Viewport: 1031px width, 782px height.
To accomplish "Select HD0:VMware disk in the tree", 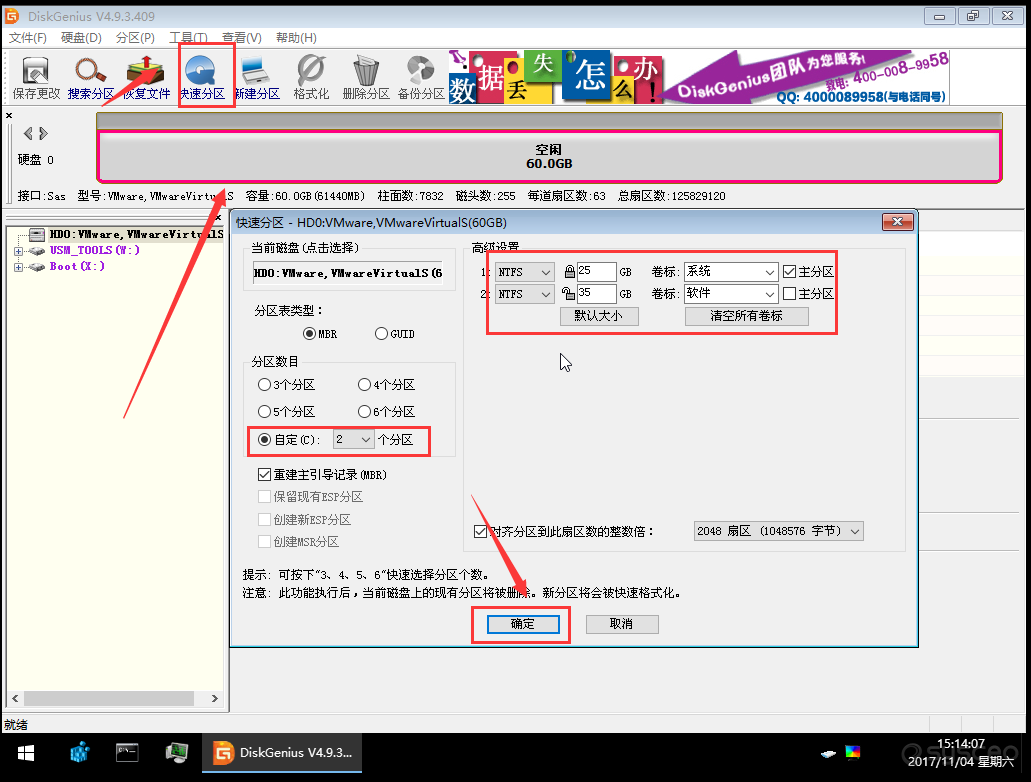I will [137, 234].
